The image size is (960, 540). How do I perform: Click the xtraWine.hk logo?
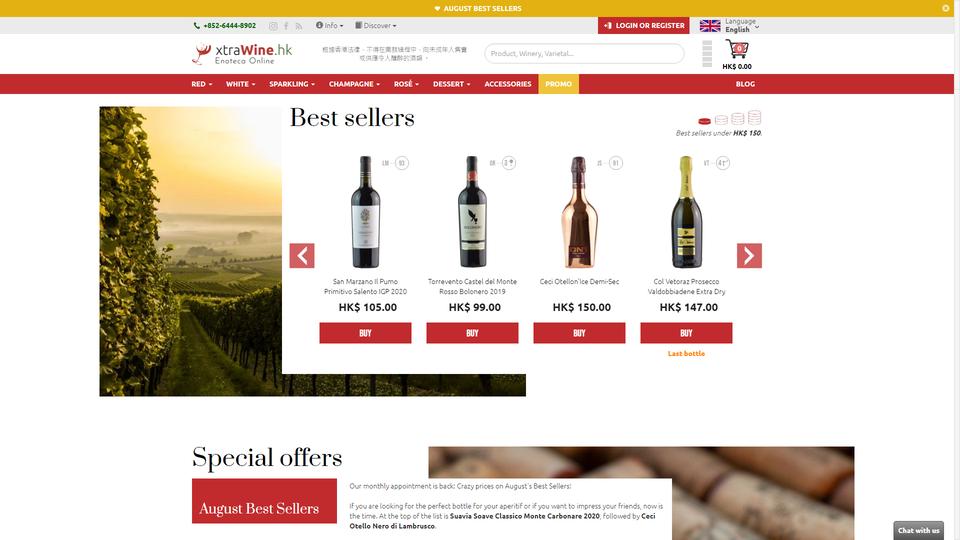point(242,54)
